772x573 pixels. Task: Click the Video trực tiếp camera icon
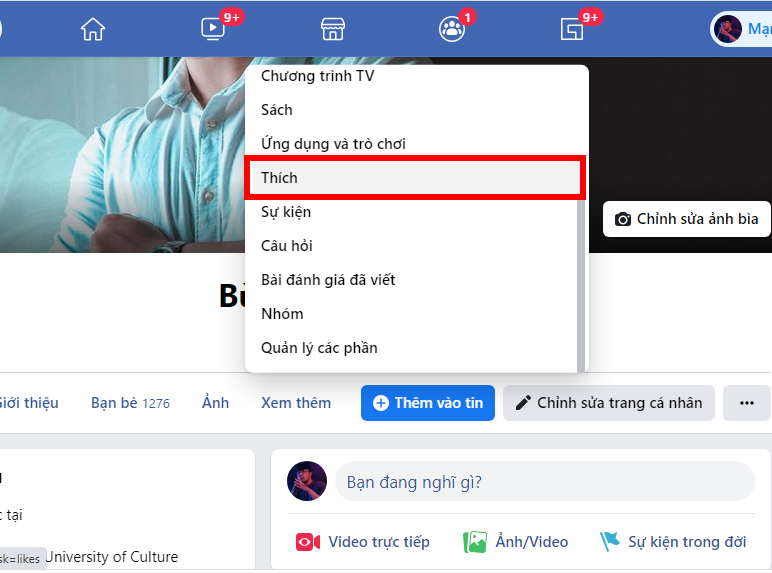pyautogui.click(x=307, y=542)
